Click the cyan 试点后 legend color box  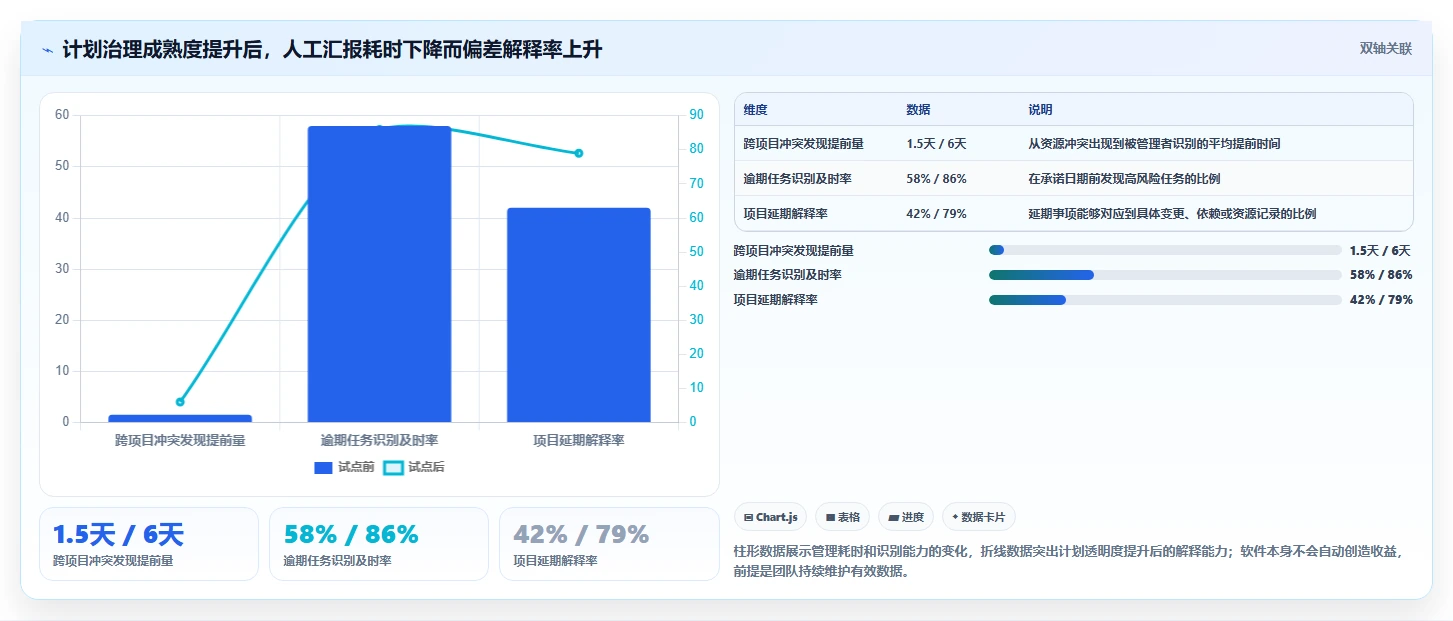pos(394,467)
